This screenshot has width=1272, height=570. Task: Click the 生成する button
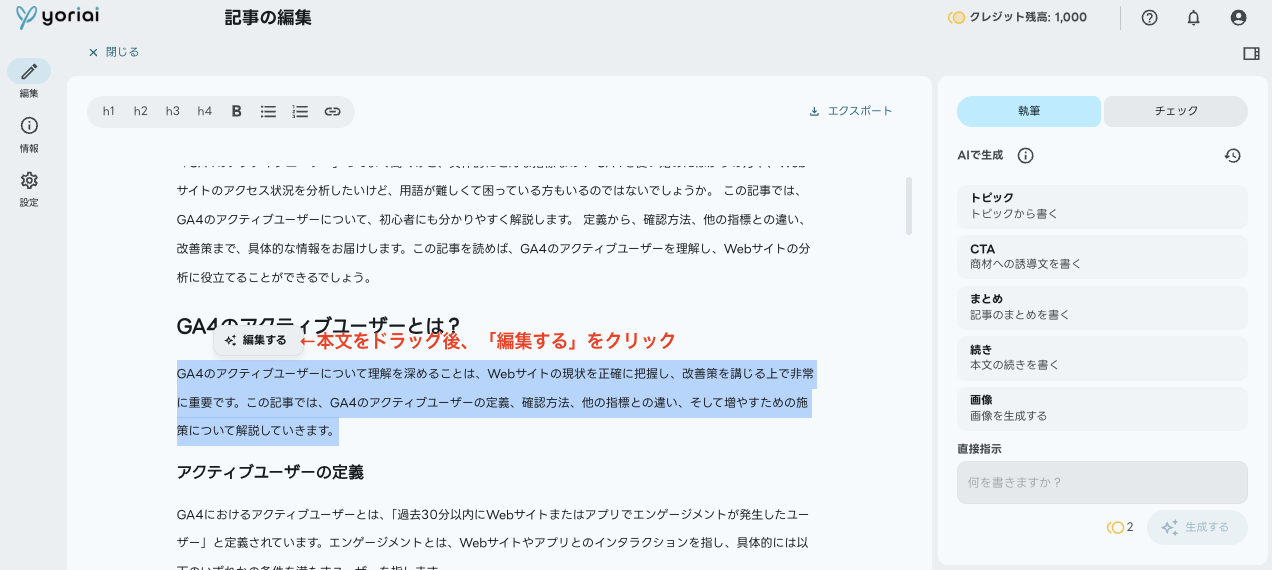point(1197,527)
